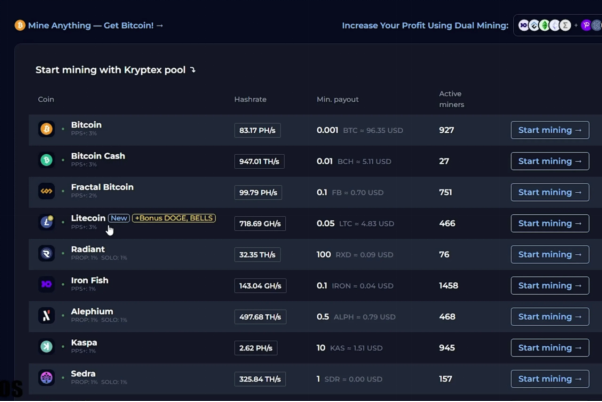The height and width of the screenshot is (402, 602).
Task: Click the Litecoin 'New' badge
Action: 119,217
